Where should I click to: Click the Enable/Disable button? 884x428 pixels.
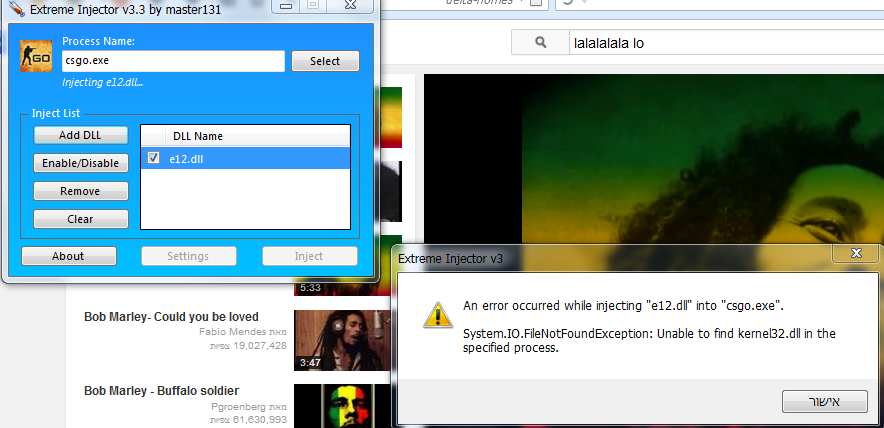[x=80, y=163]
